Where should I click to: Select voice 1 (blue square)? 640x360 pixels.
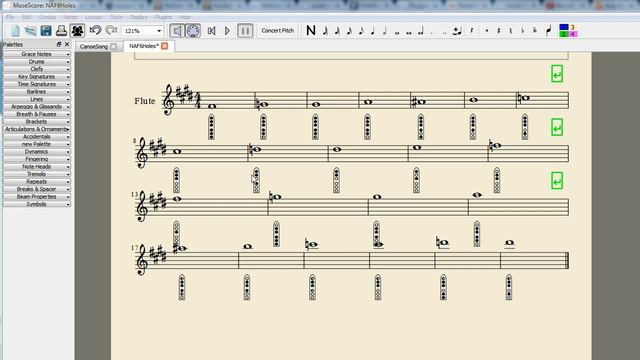564,27
